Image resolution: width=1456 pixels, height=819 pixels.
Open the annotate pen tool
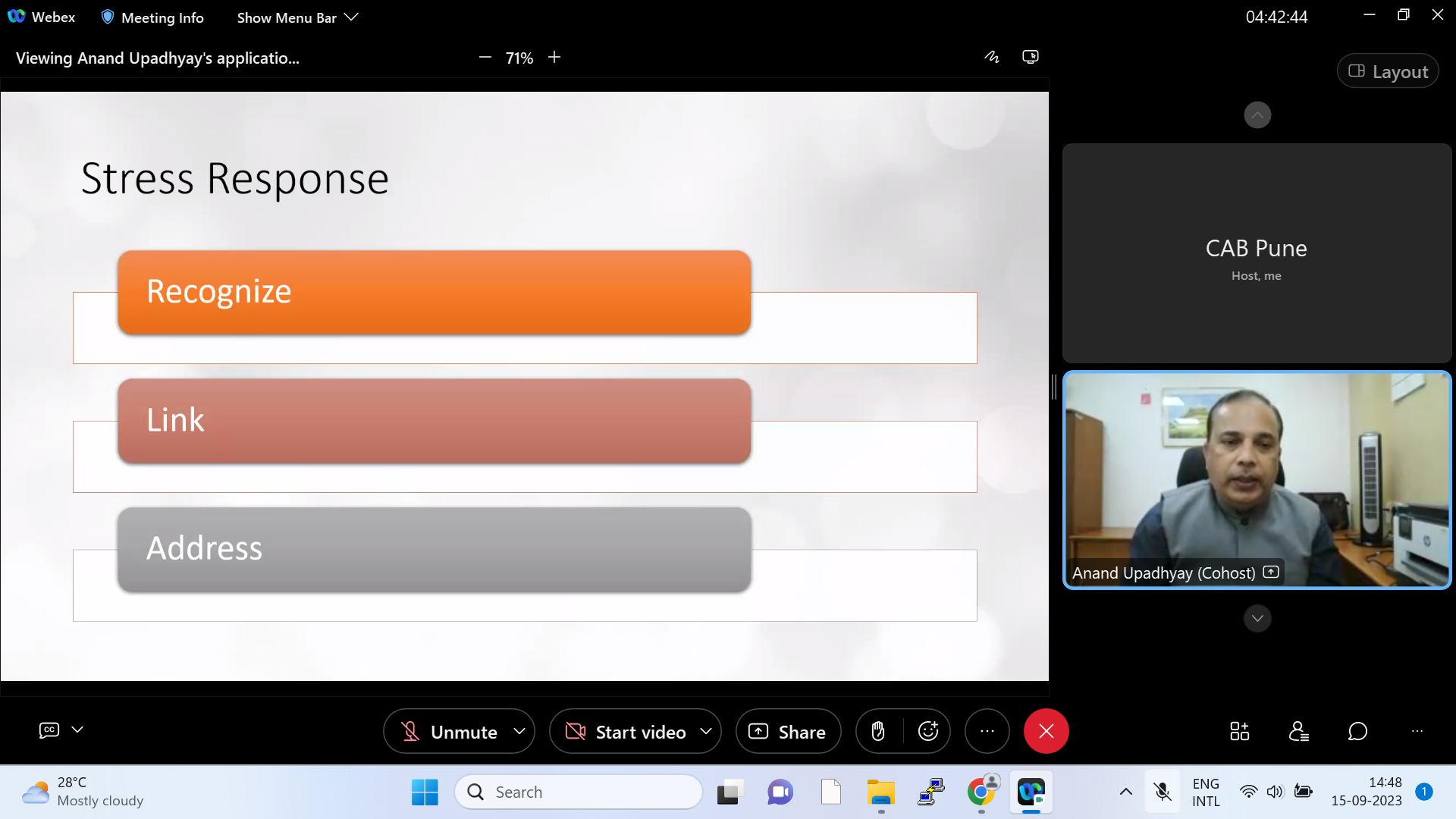point(992,57)
